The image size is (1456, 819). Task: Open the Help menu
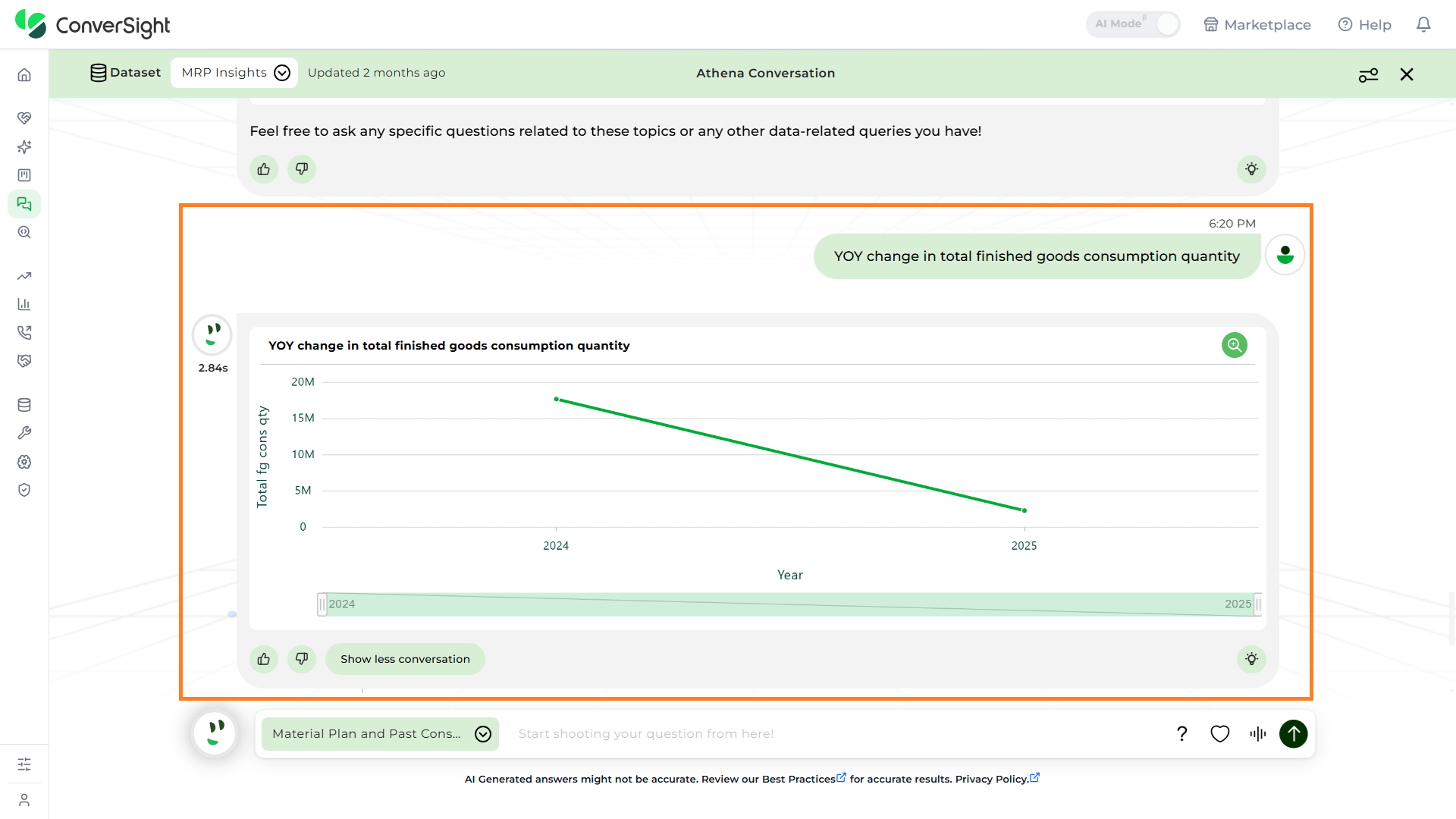click(1364, 25)
